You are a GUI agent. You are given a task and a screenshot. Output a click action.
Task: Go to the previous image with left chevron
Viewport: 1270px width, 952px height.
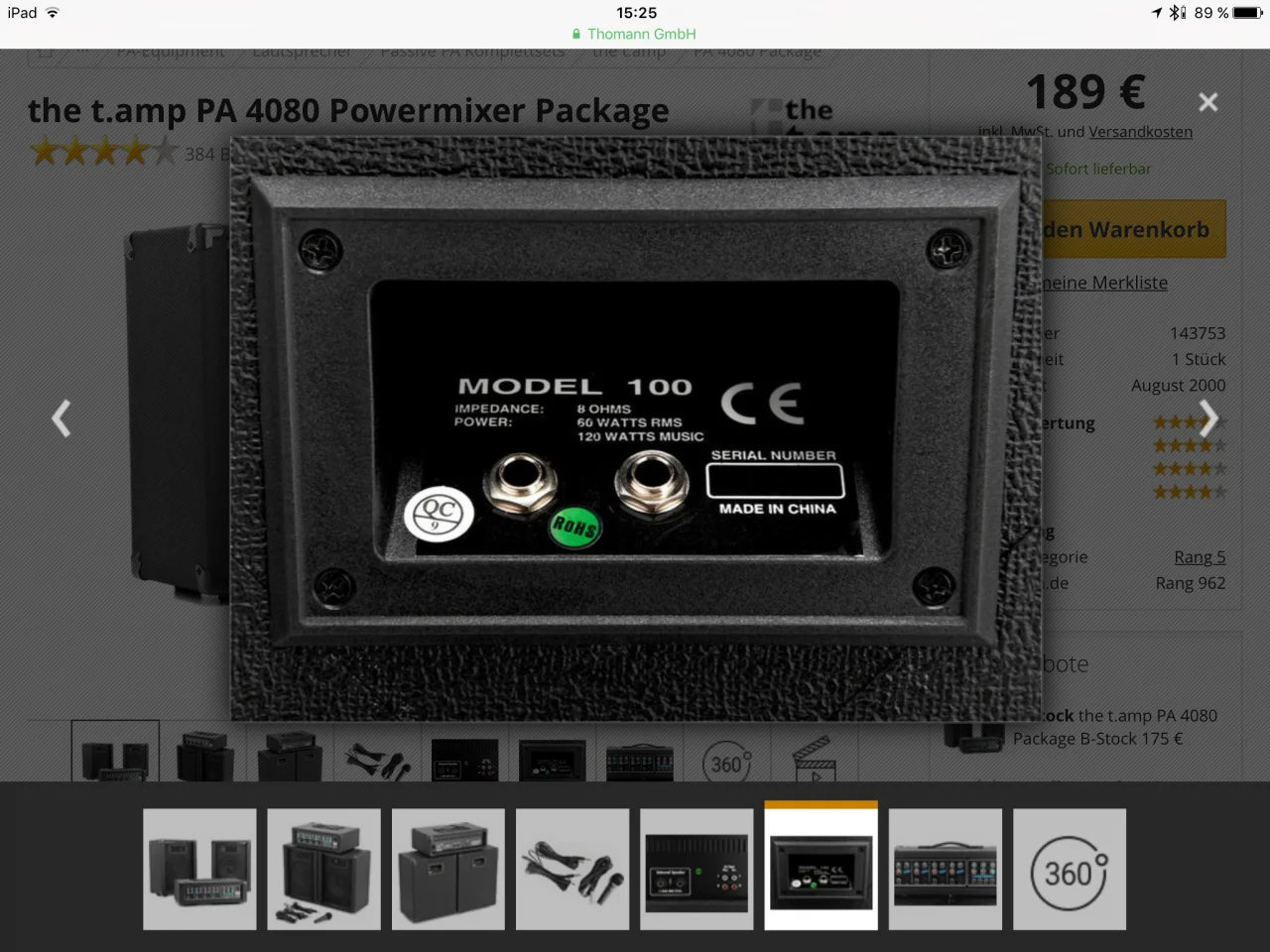[x=62, y=418]
